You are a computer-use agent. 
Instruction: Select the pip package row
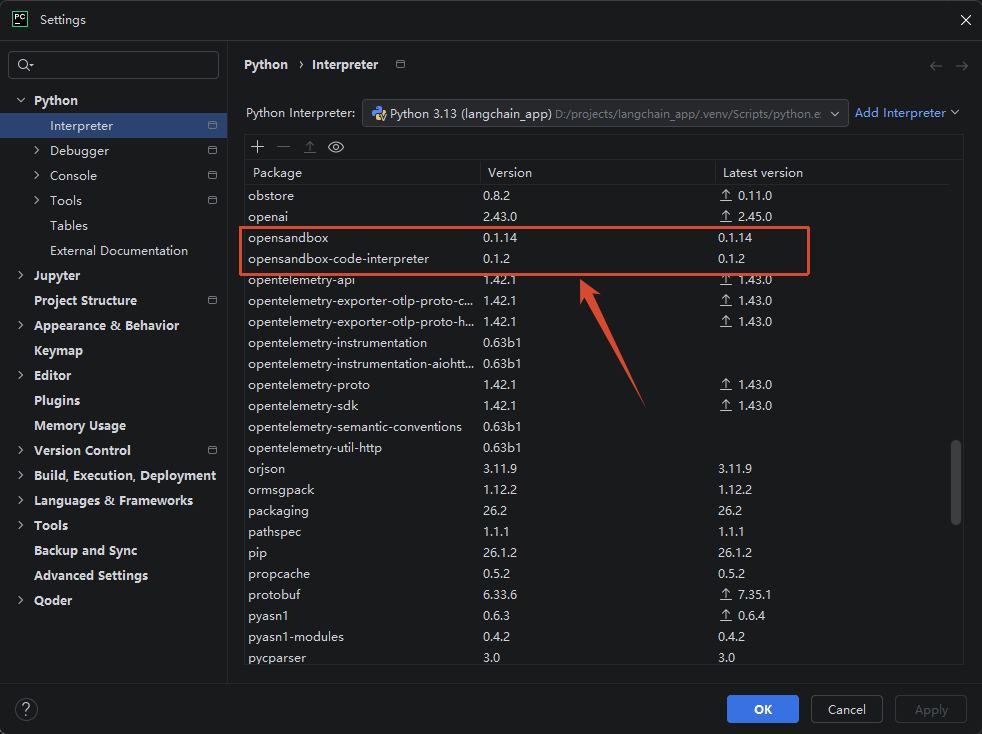[597, 552]
